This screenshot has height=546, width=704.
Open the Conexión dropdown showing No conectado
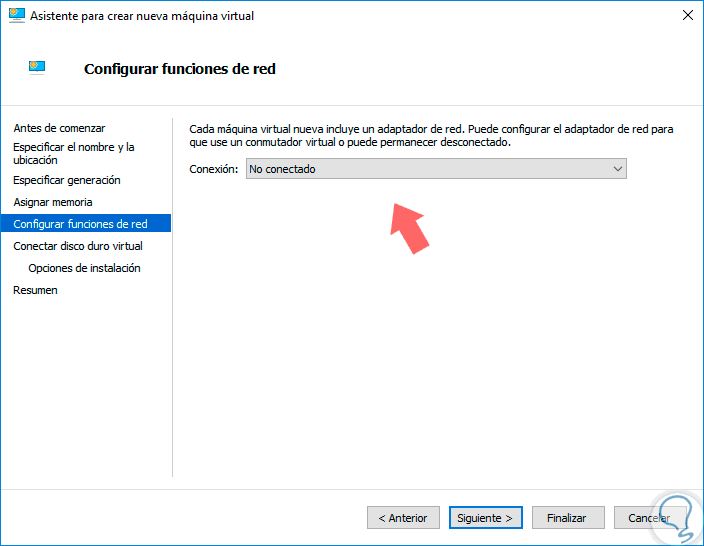tap(436, 169)
